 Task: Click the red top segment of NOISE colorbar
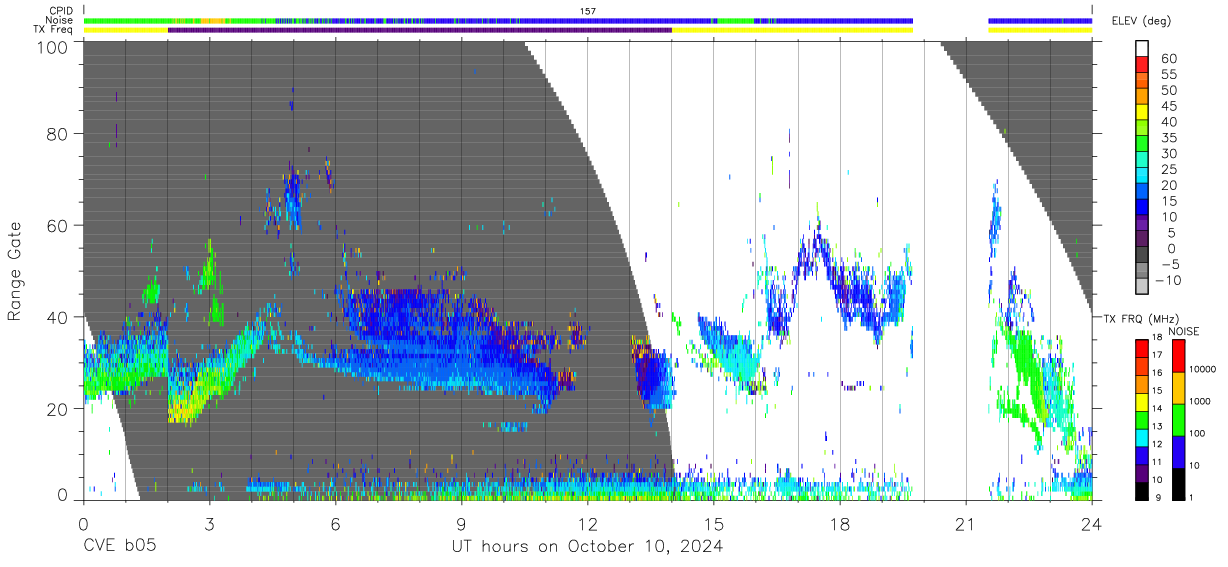(1179, 356)
